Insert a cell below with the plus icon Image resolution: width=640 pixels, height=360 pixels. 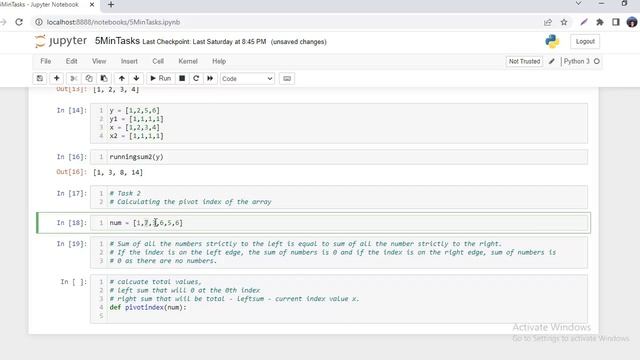point(56,78)
